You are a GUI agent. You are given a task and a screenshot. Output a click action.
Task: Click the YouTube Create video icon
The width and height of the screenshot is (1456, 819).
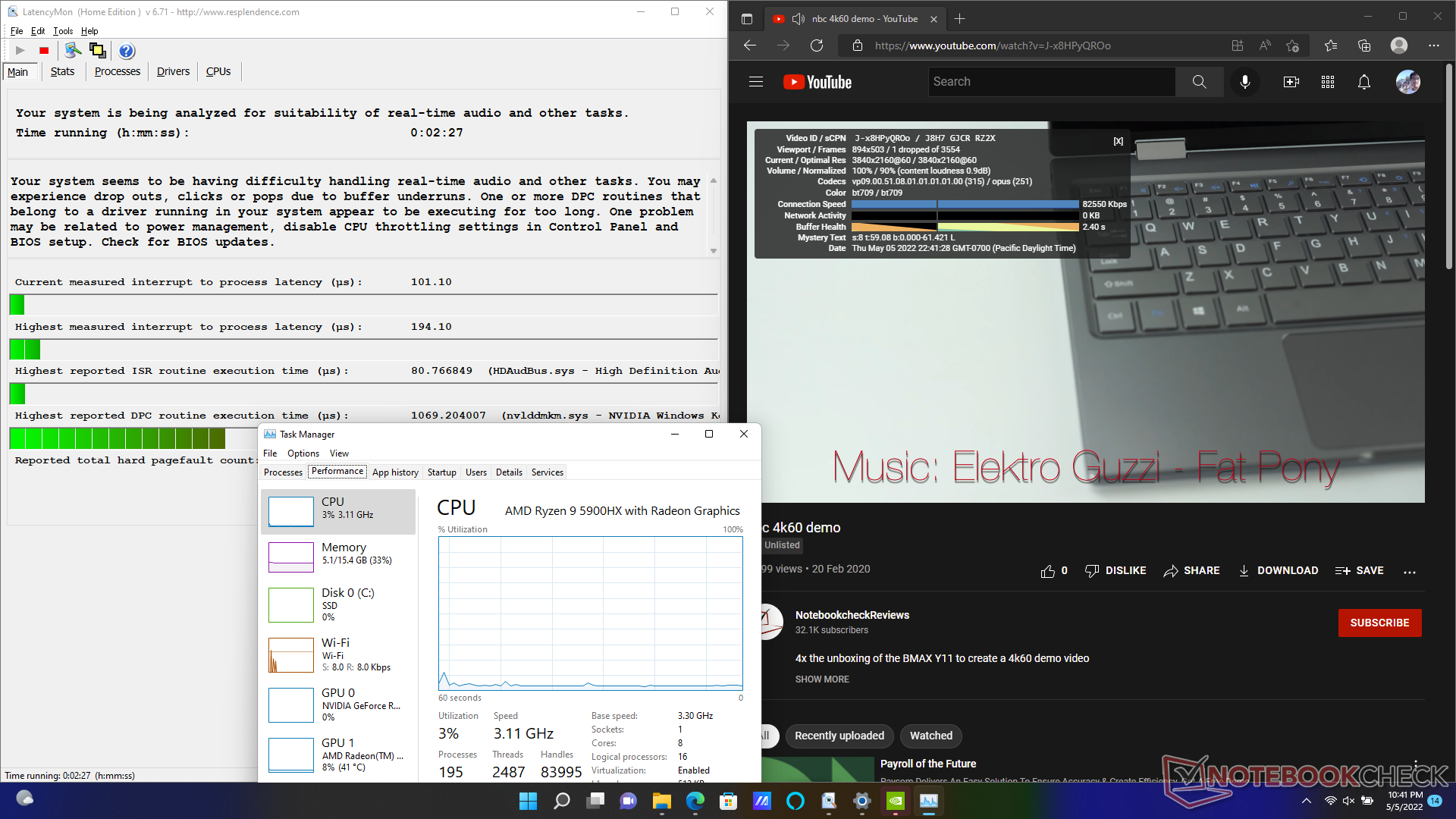pyautogui.click(x=1291, y=82)
